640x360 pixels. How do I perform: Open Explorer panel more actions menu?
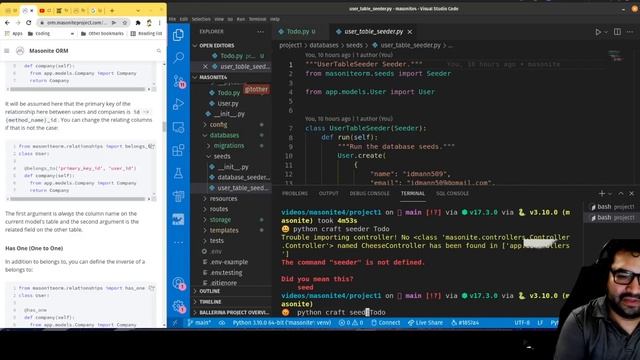[260, 31]
